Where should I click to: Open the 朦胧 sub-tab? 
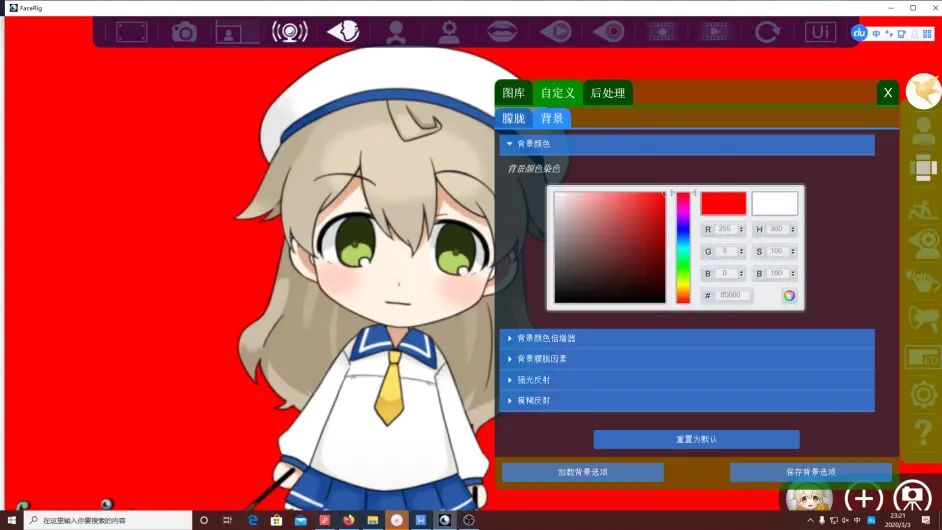[x=514, y=118]
